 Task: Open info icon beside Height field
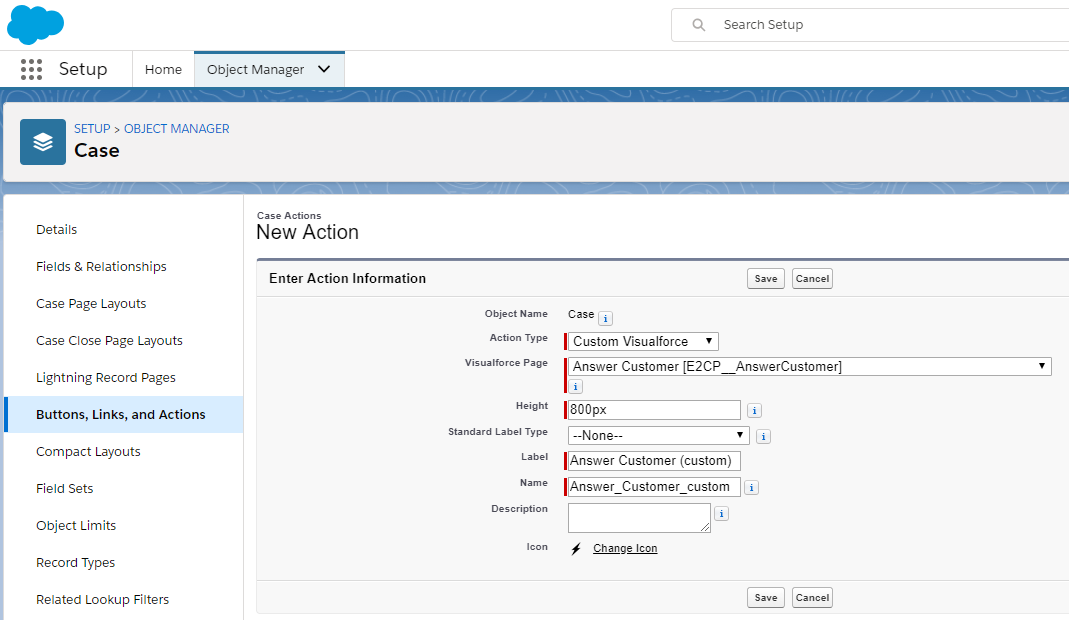click(x=754, y=411)
